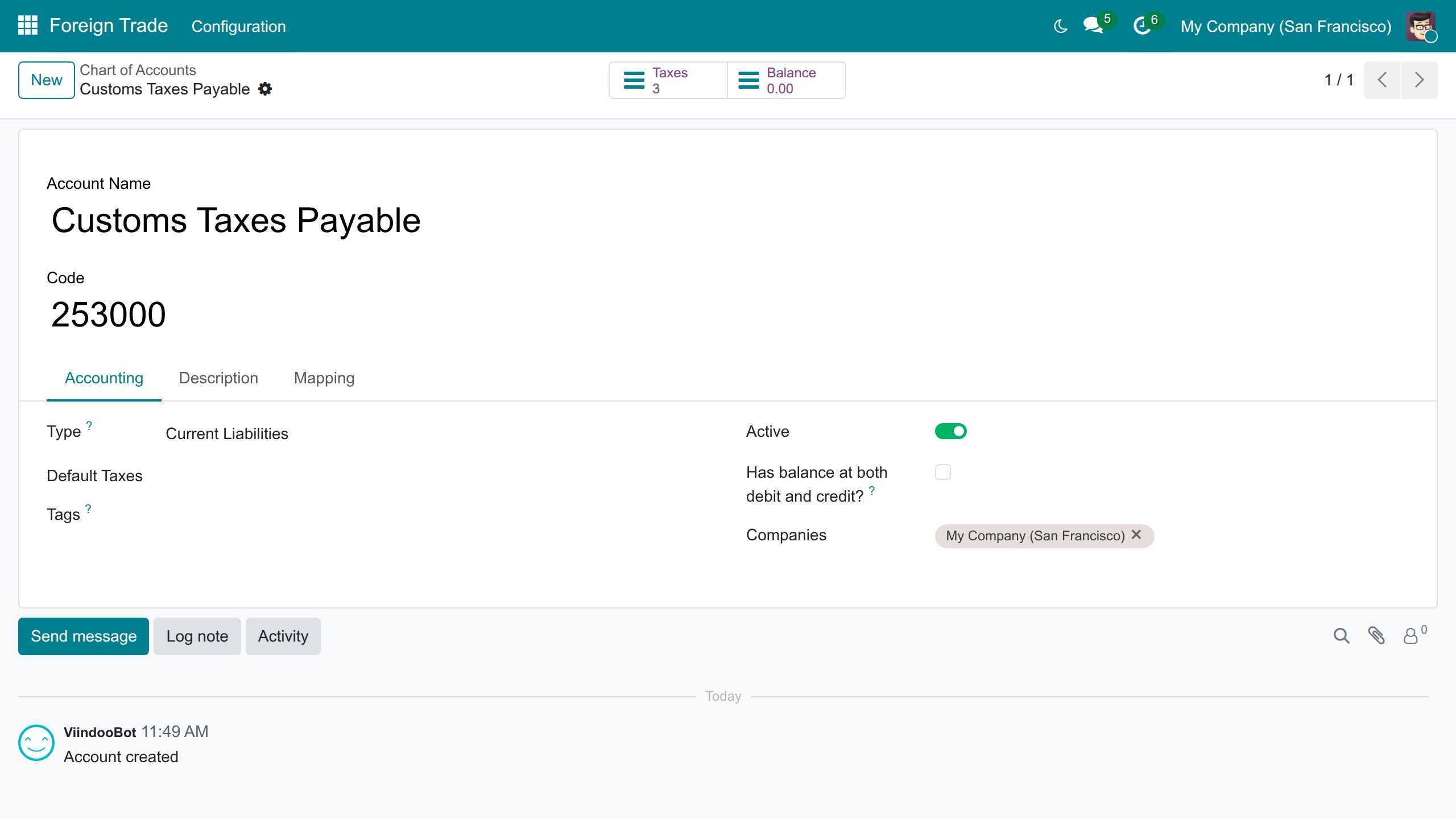This screenshot has height=819, width=1456.
Task: Click the Activity button
Action: (283, 636)
